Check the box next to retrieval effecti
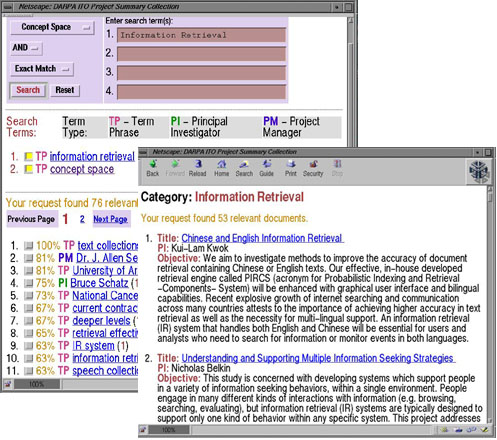Viewport: 497px width, 440px height. [x=29, y=333]
